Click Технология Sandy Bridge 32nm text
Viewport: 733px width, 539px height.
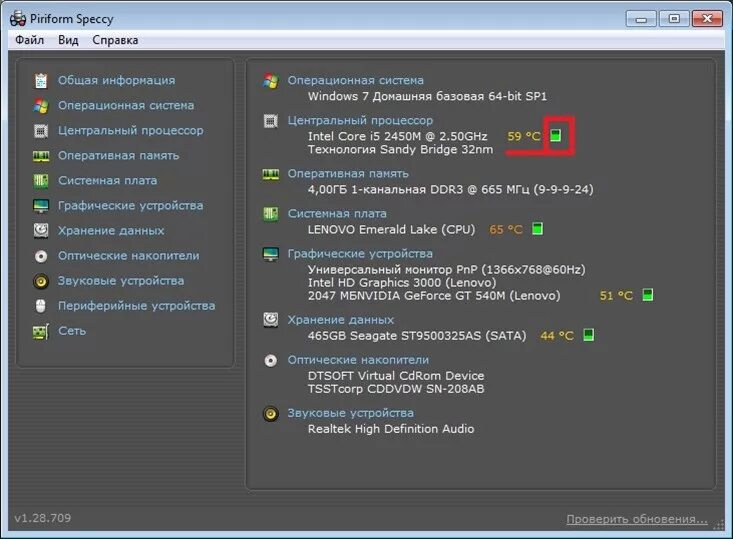pos(400,150)
